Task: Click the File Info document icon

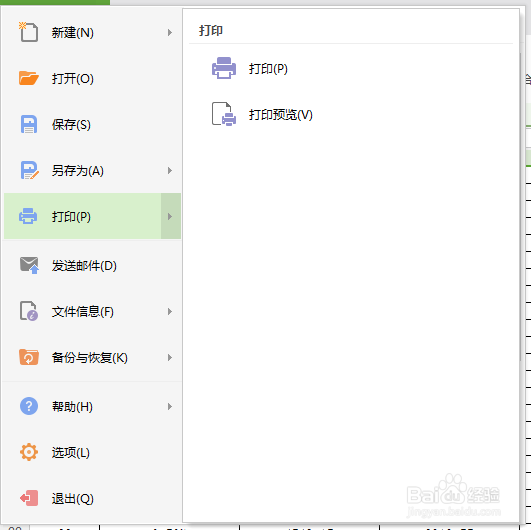Action: click(29, 311)
